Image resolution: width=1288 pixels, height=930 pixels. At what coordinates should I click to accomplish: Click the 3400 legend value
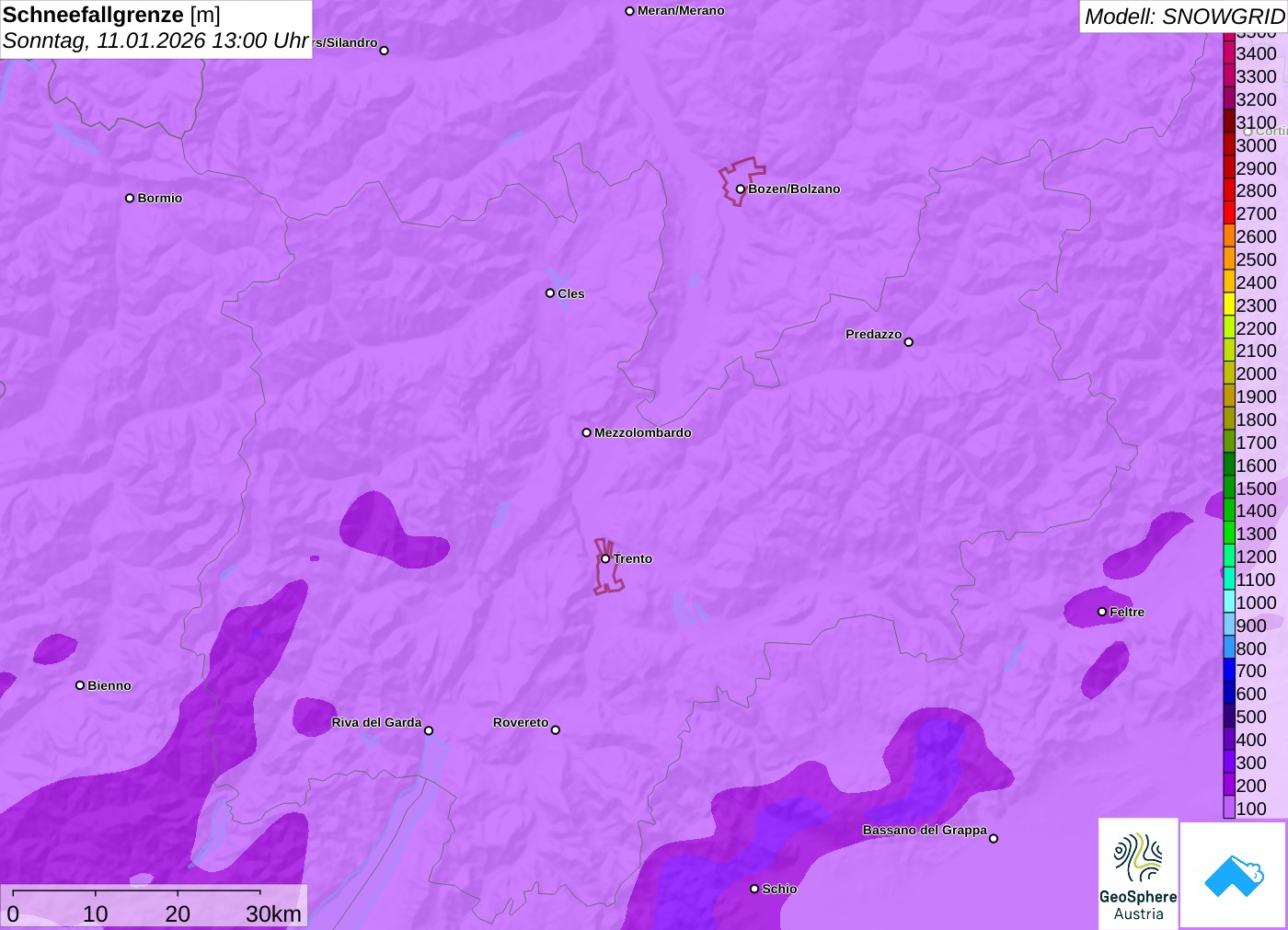pos(1257,53)
